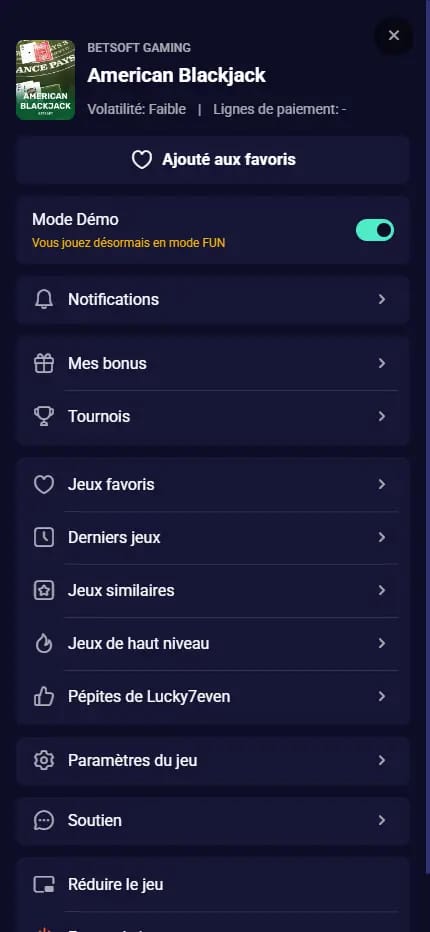
Task: Click the Mes bonus gift icon
Action: click(43, 364)
